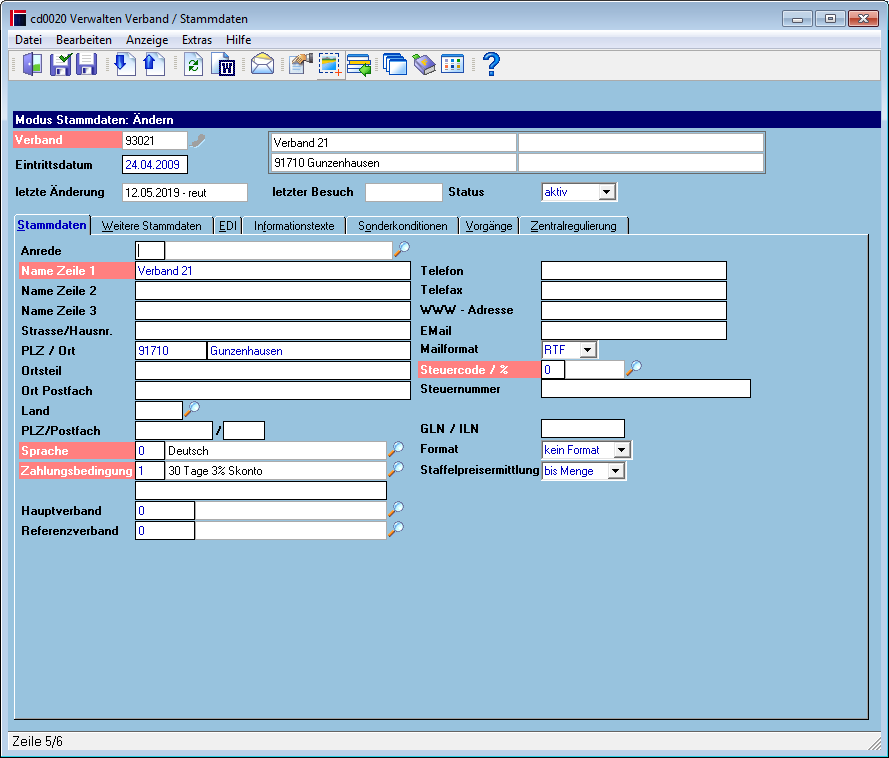Image resolution: width=889 pixels, height=758 pixels.
Task: Expand the Status dropdown
Action: (607, 192)
